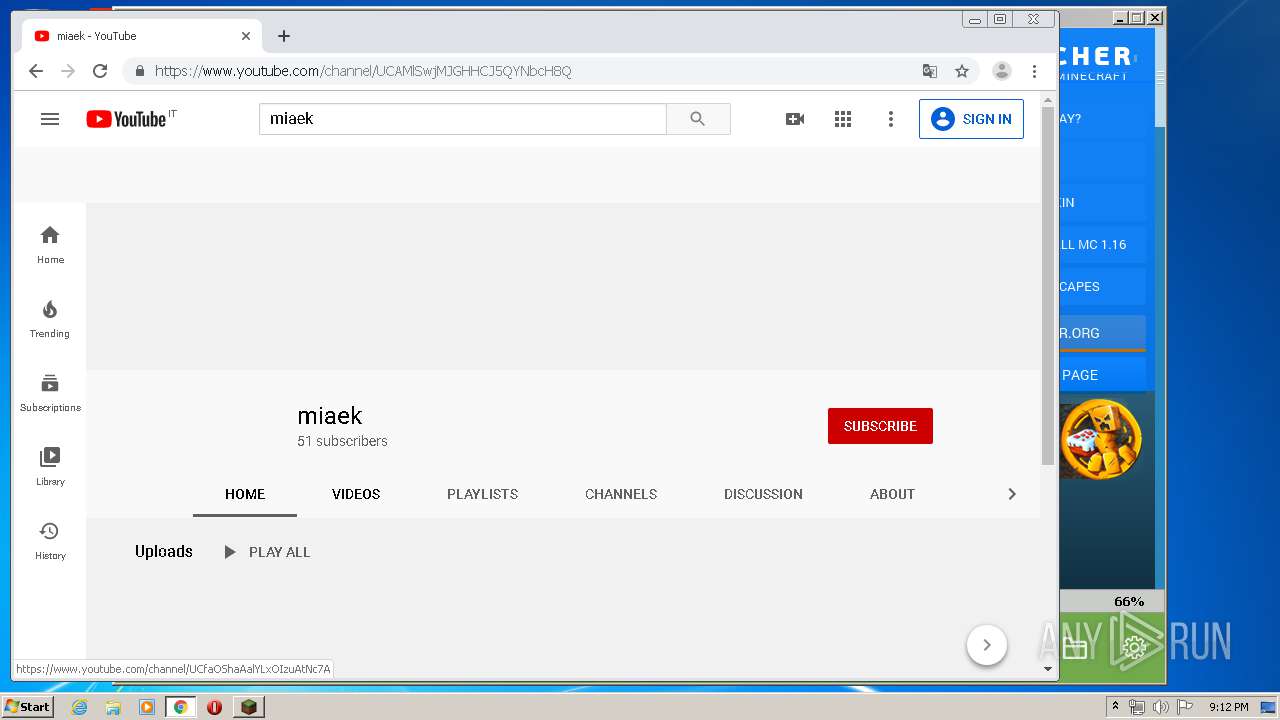Open Windows Explorer from taskbar
This screenshot has height=720, width=1280.
(x=113, y=707)
